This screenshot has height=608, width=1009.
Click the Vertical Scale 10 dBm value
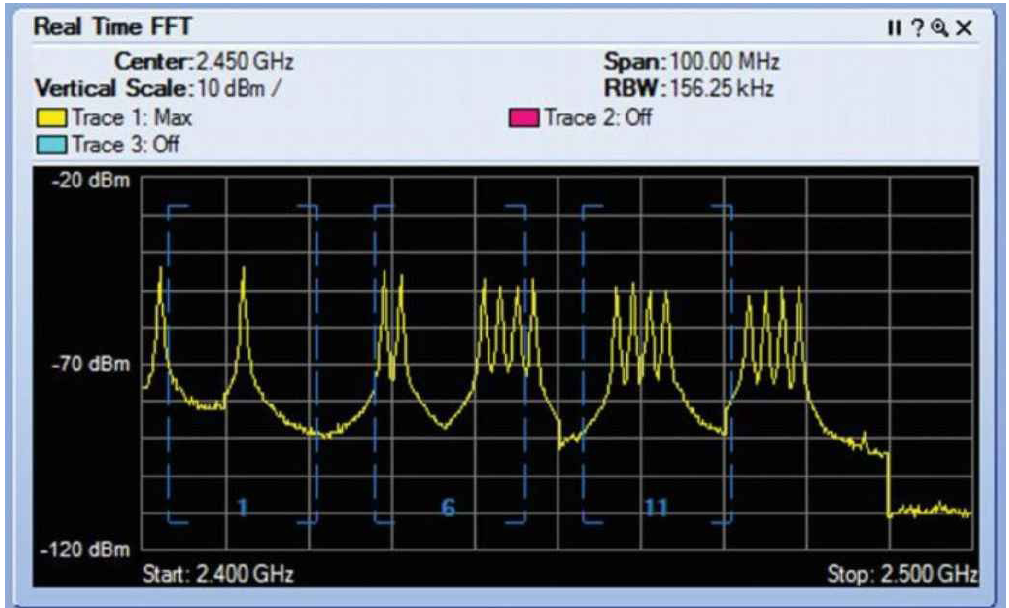tap(239, 88)
